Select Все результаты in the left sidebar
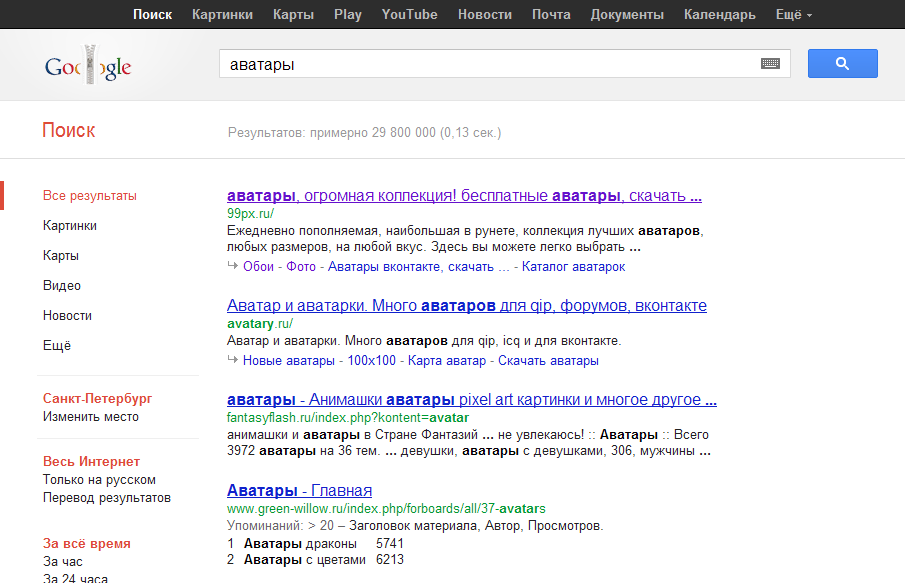This screenshot has height=583, width=905. point(89,196)
